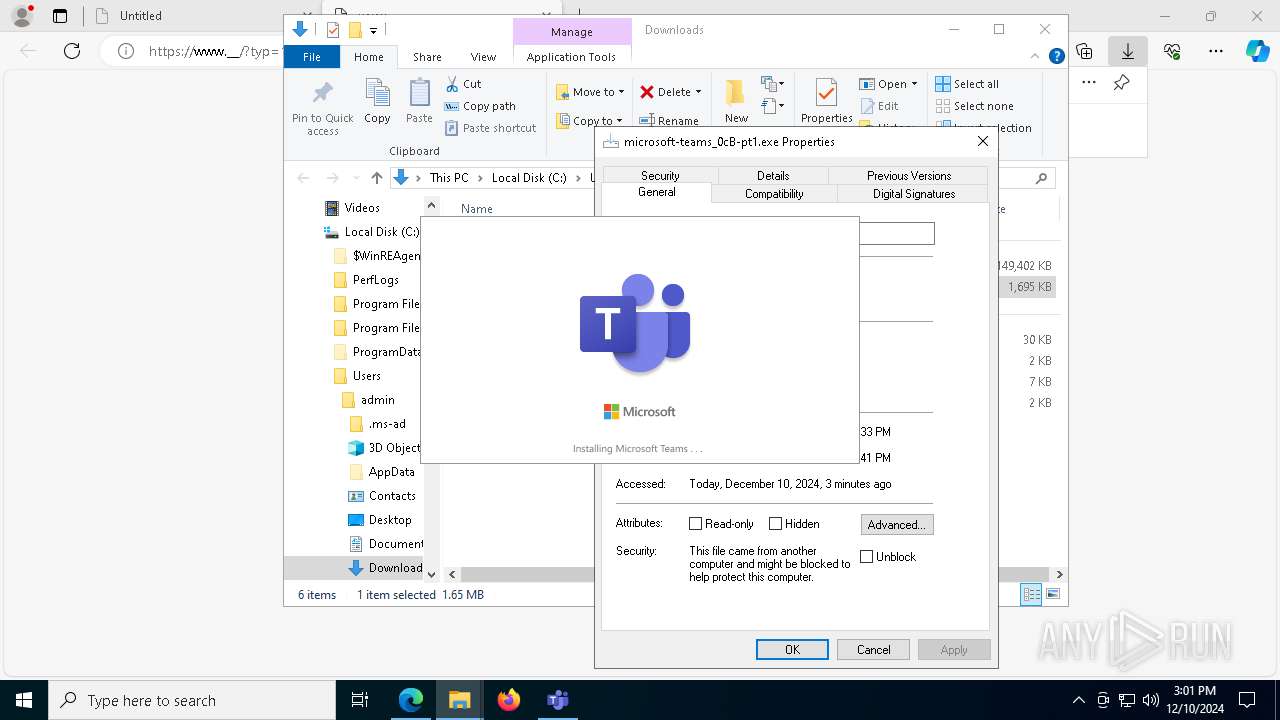Open Edge tab actions menu icon
Screen dimensions: 1280x720
[60, 15]
